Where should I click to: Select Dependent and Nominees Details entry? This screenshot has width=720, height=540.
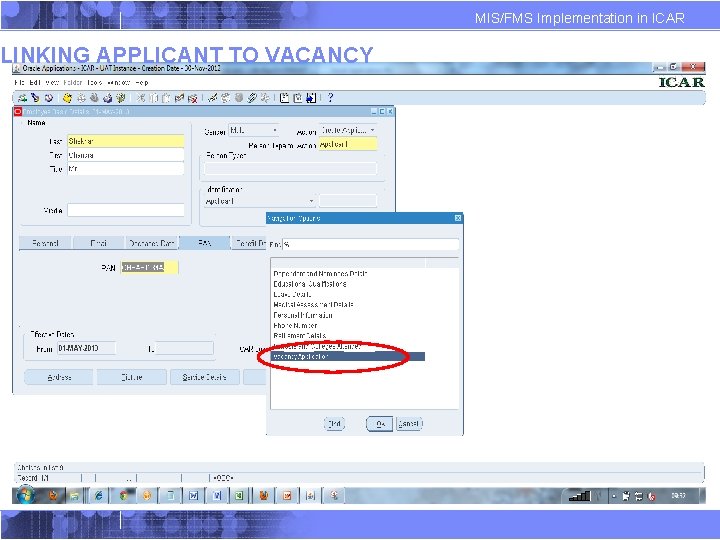320,273
